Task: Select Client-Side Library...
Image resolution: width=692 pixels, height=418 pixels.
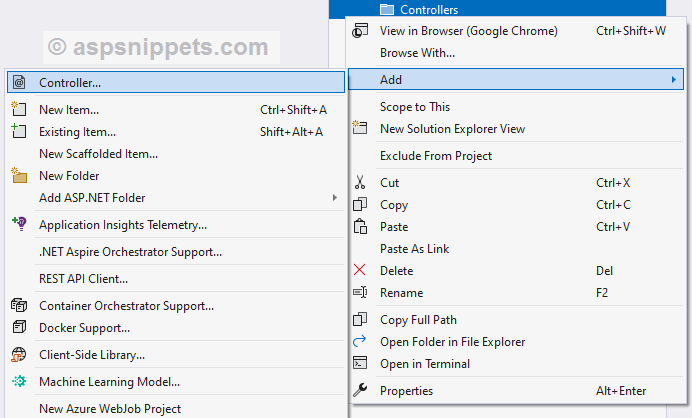Action: pos(176,355)
